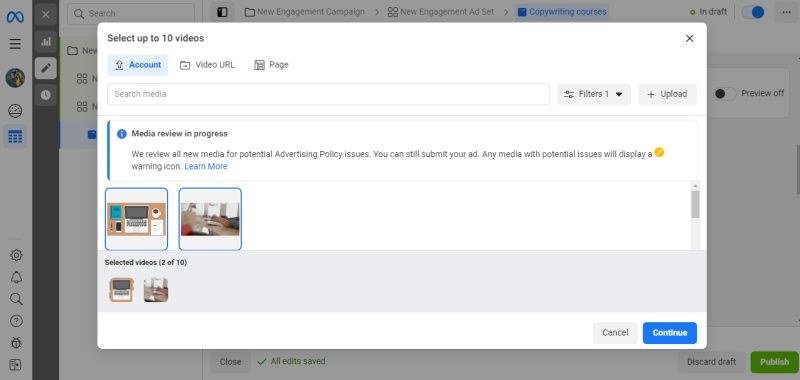This screenshot has width=800, height=380.
Task: Click the media review info icon
Action: click(x=122, y=134)
